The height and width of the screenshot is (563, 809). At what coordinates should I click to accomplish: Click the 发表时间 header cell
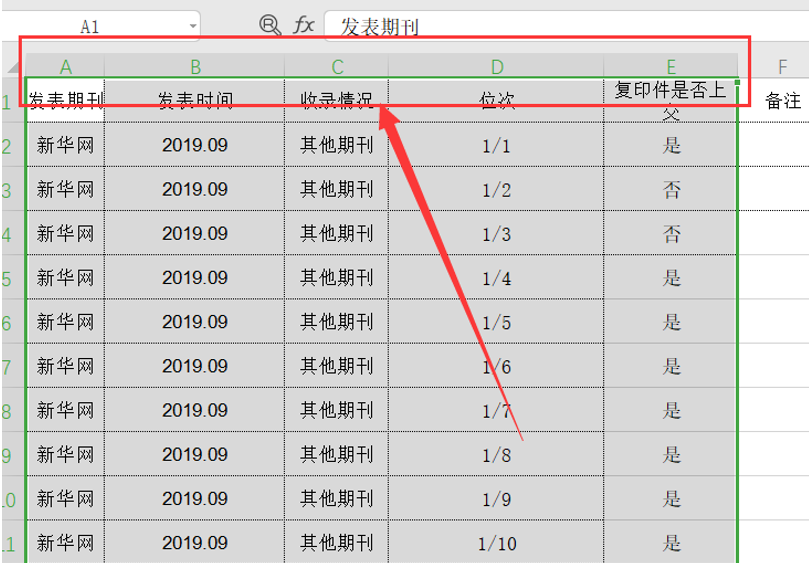point(195,100)
